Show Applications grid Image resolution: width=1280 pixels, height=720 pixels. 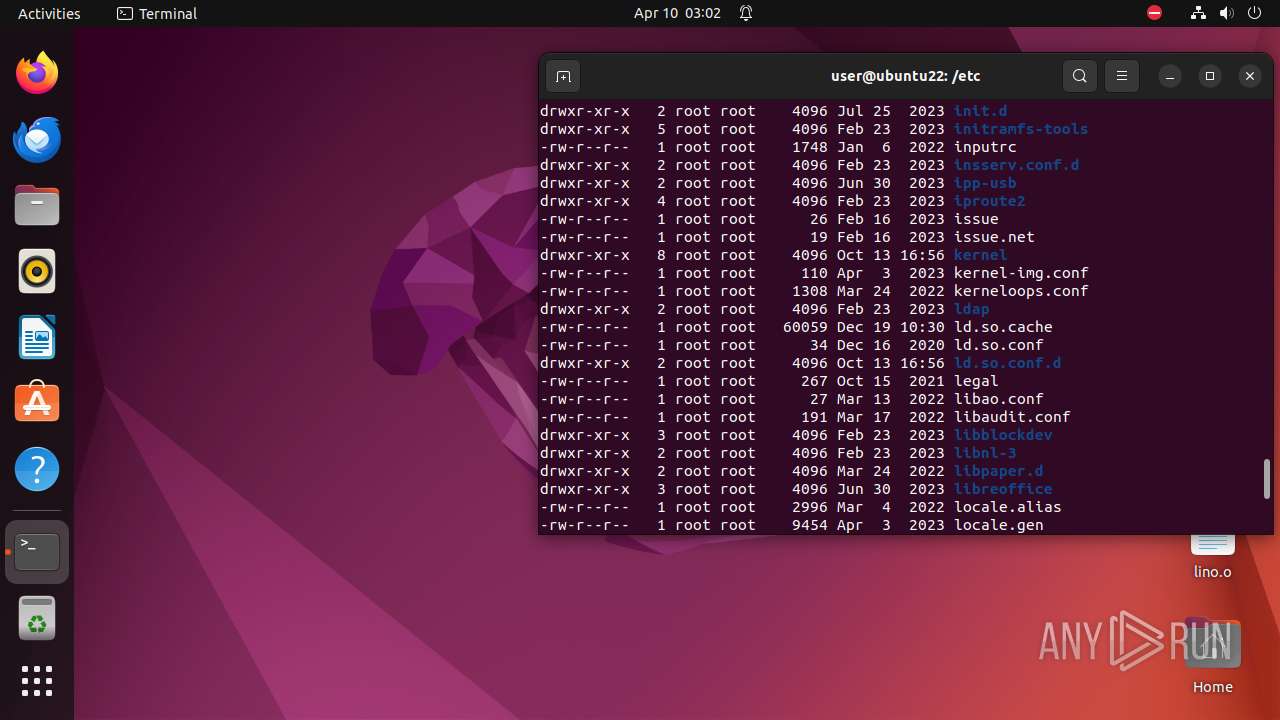pyautogui.click(x=37, y=681)
